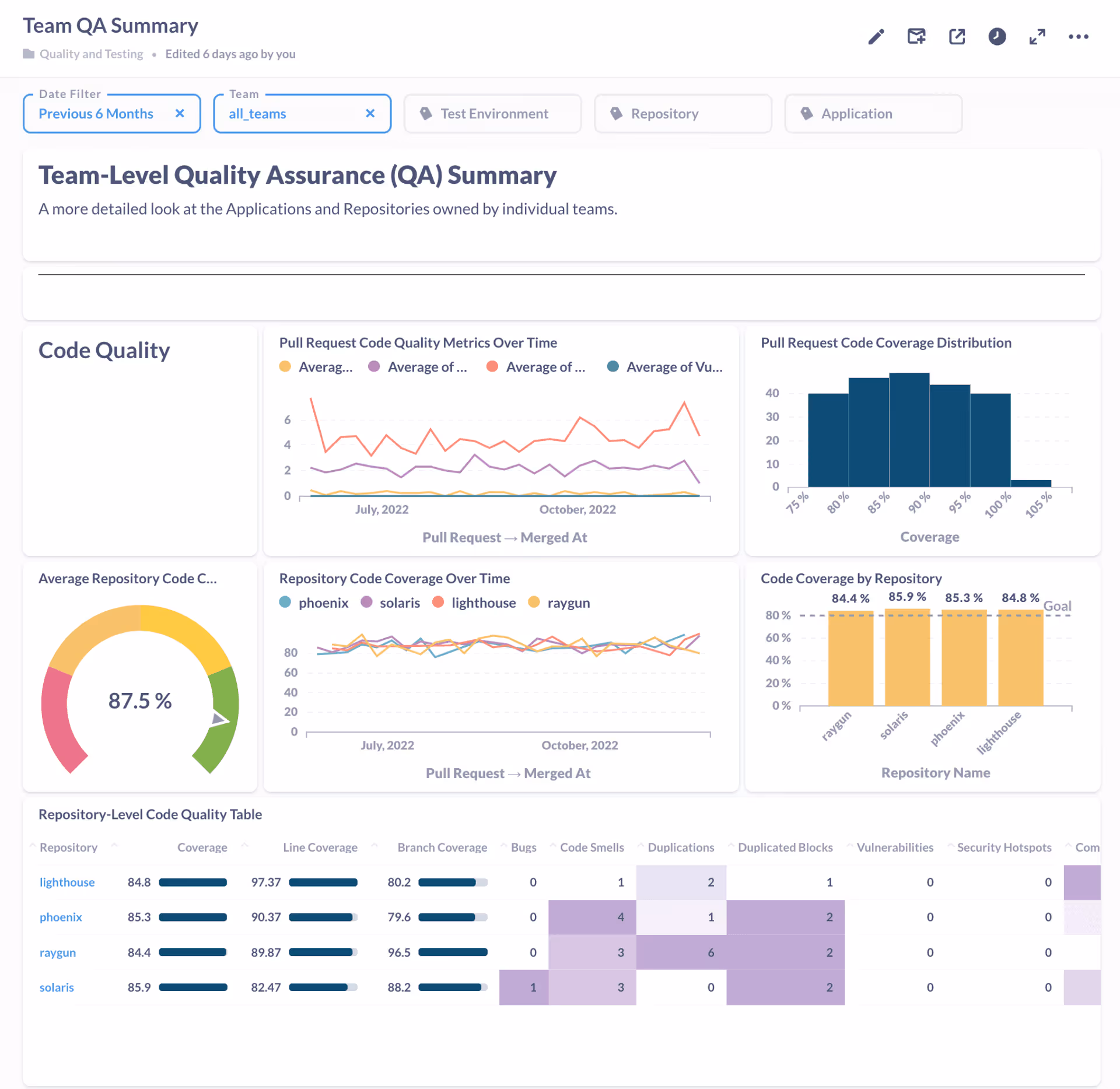
Task: Open the Quality and Testing collection folder
Action: pos(91,54)
